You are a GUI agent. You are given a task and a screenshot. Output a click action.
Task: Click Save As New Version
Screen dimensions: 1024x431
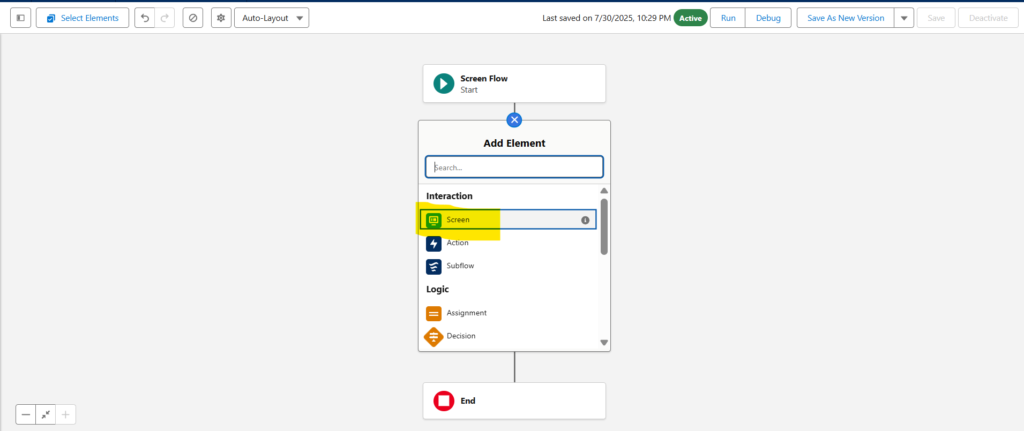coord(845,18)
